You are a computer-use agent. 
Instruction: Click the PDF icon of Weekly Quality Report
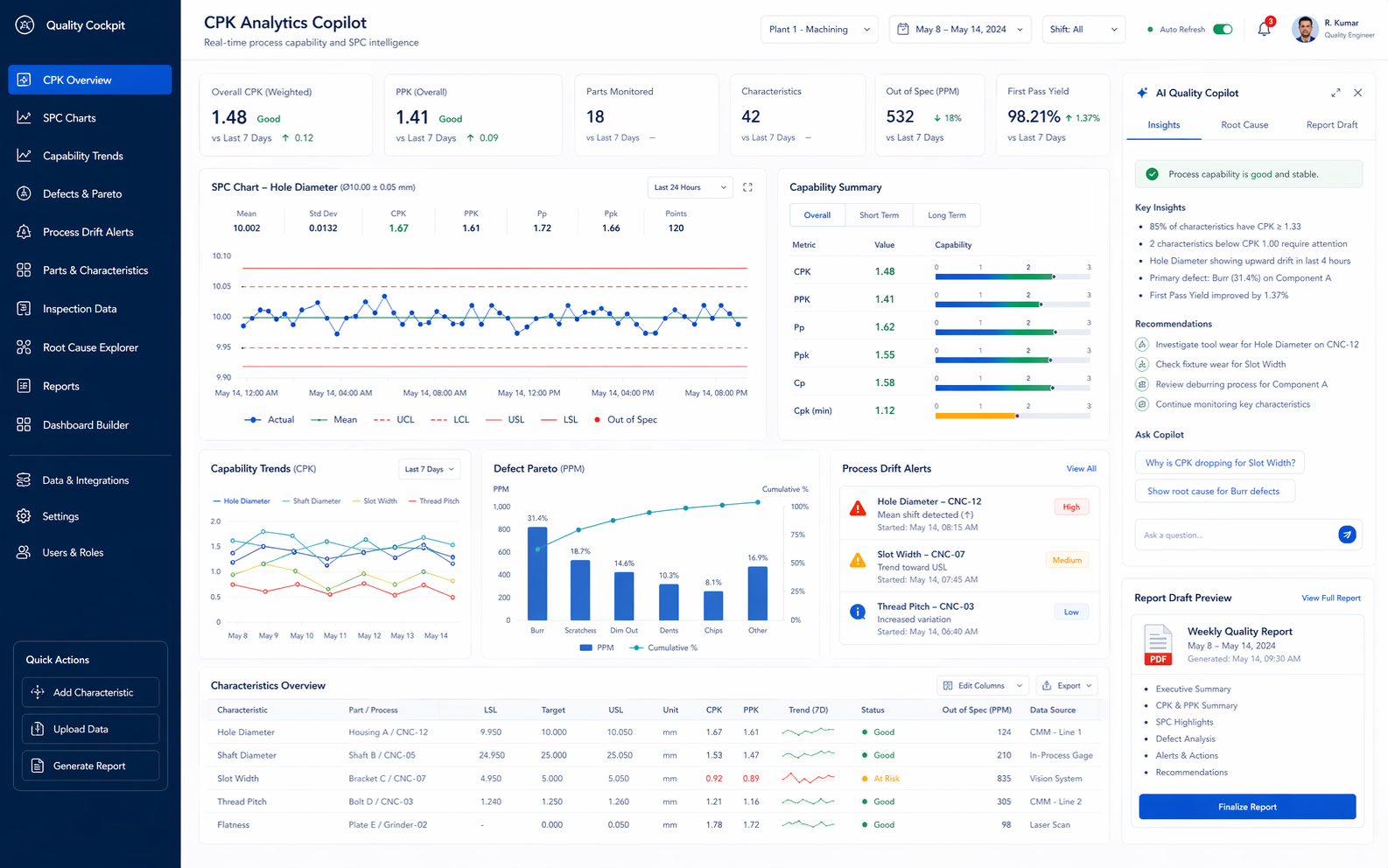tap(1158, 646)
